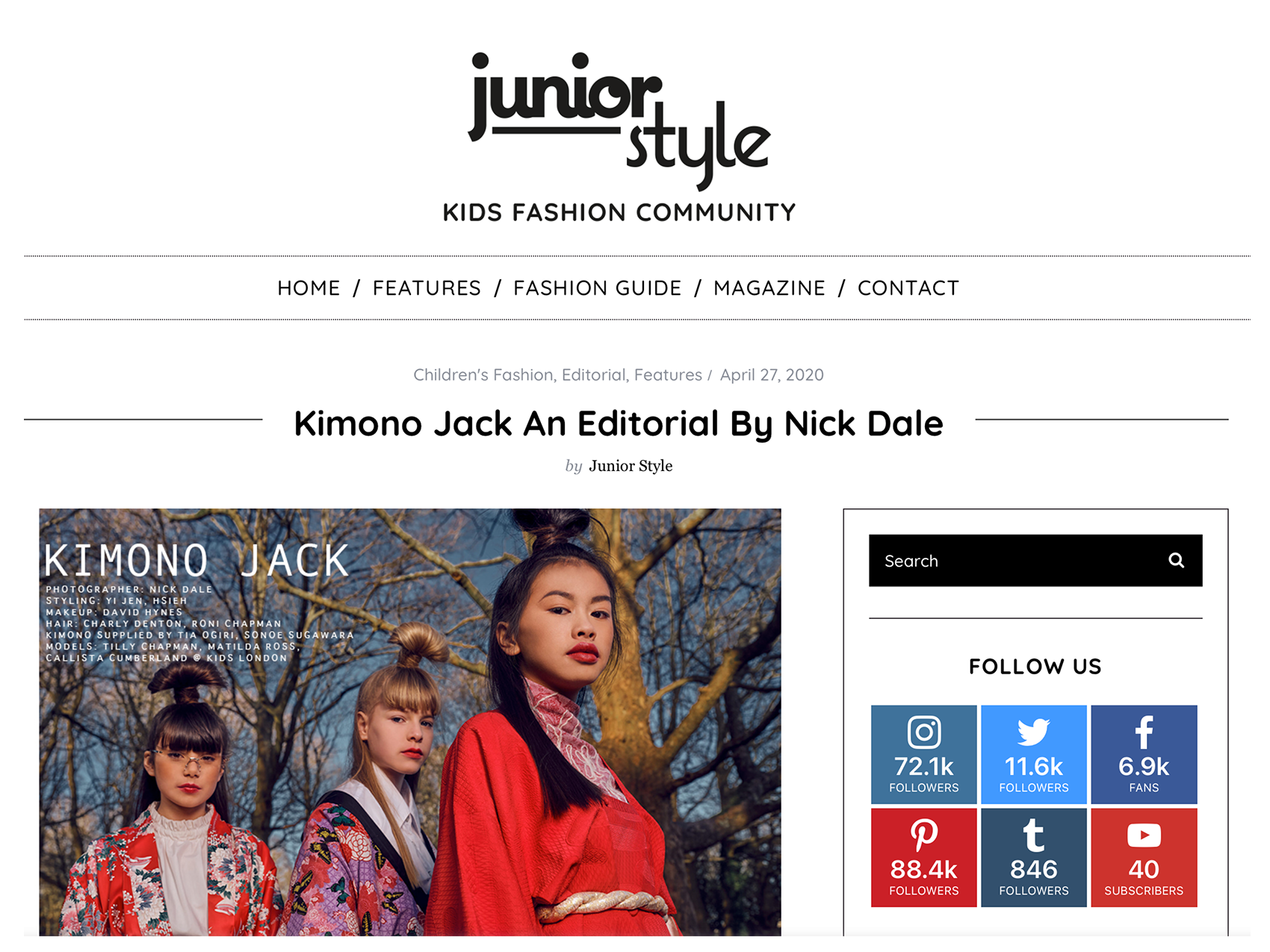Click the Children's Fashion category link

(483, 375)
